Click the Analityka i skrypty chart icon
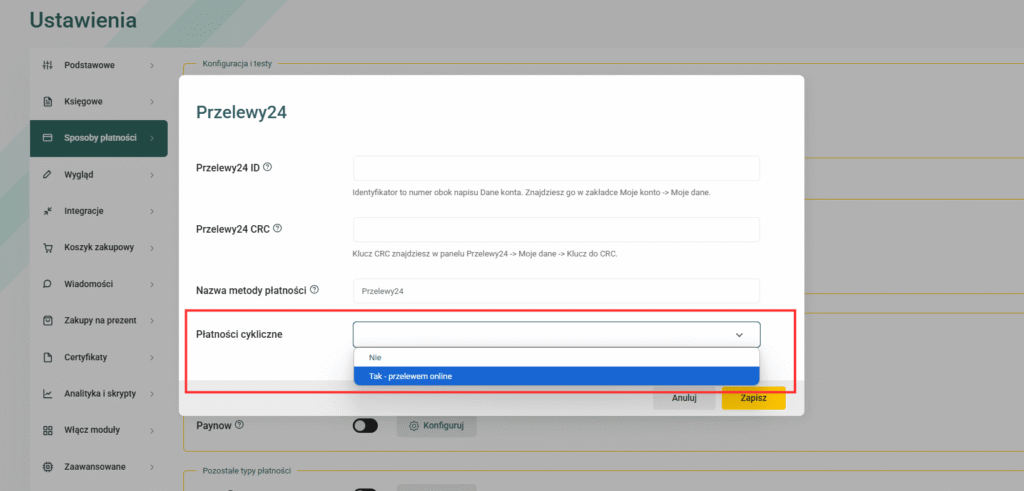1024x491 pixels. click(x=47, y=394)
